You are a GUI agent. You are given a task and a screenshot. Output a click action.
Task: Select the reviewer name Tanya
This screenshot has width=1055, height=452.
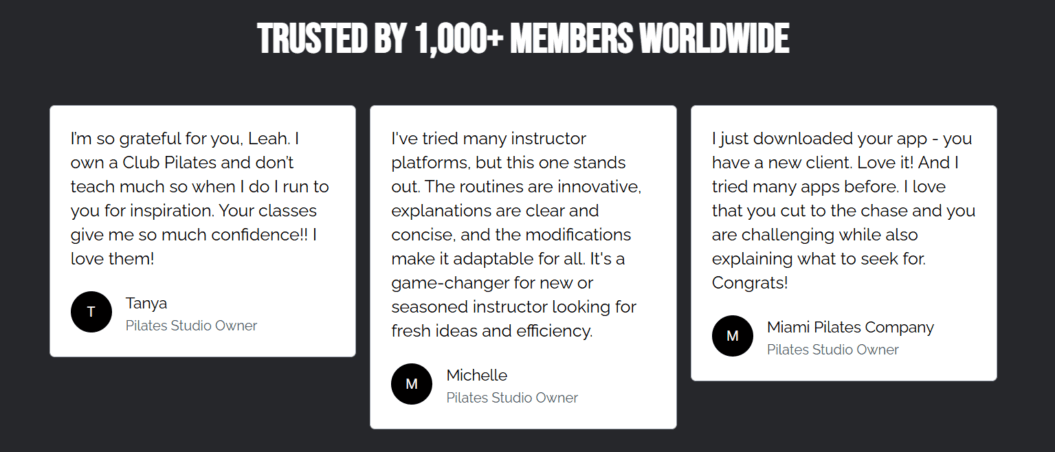pos(145,303)
